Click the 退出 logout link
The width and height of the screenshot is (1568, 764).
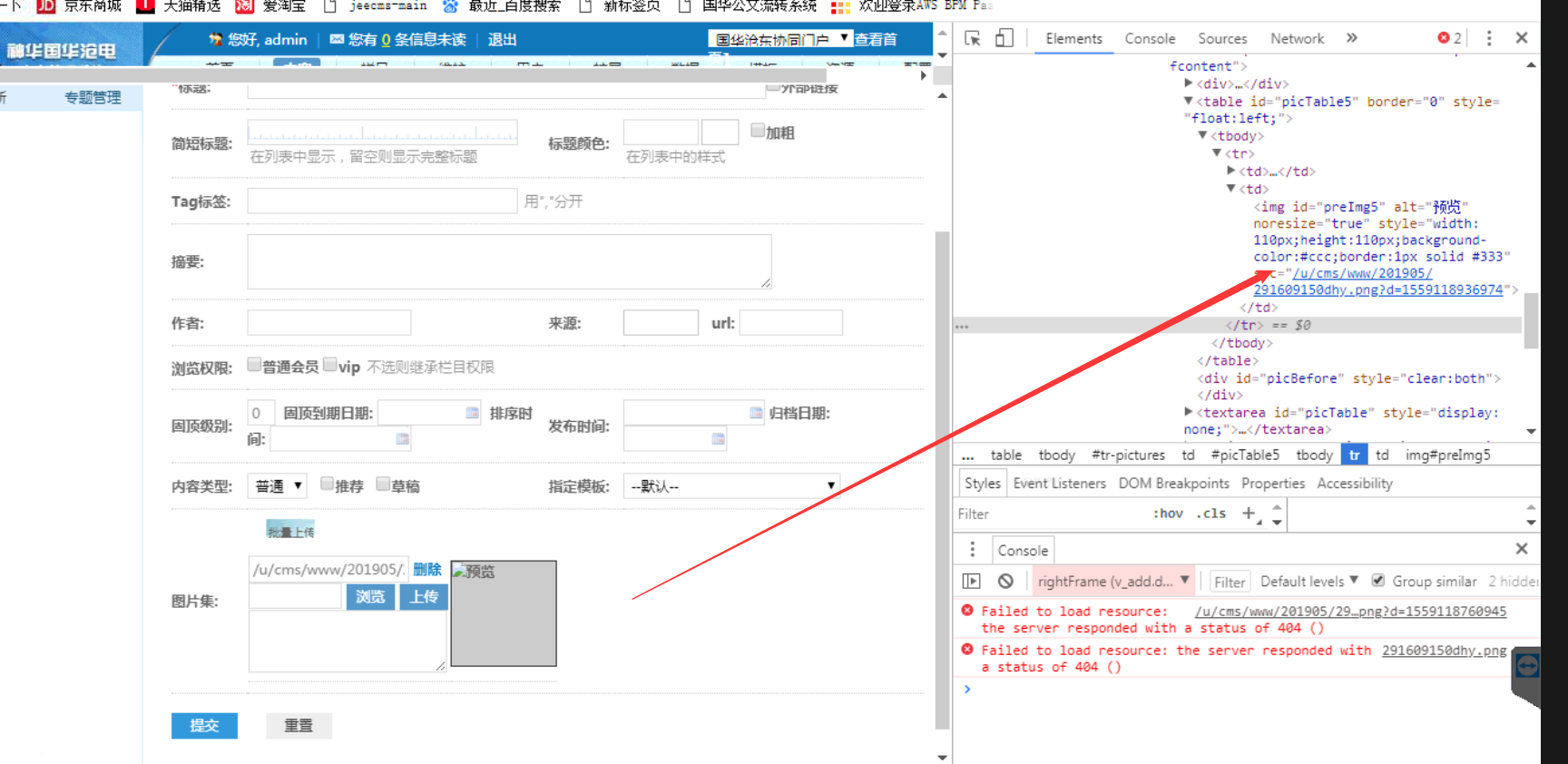(x=502, y=40)
